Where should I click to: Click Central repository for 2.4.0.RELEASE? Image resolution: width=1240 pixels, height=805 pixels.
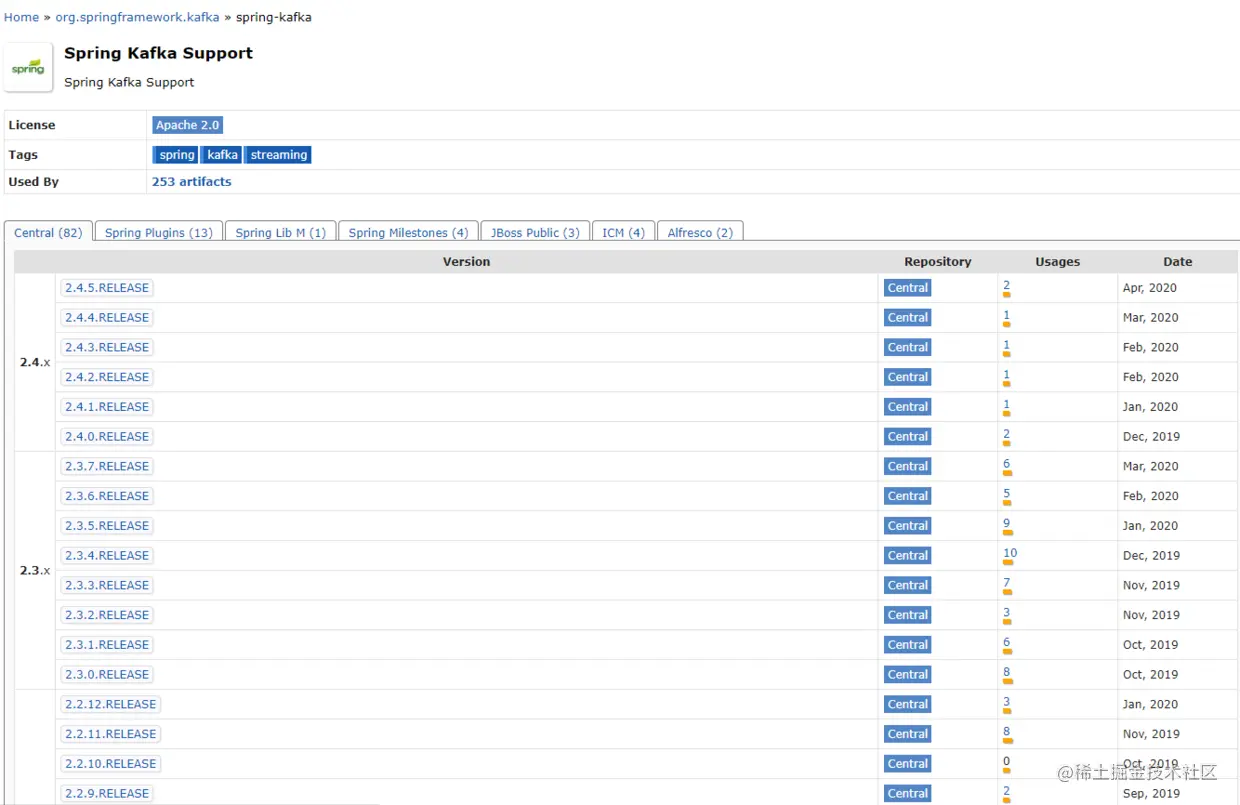[908, 436]
